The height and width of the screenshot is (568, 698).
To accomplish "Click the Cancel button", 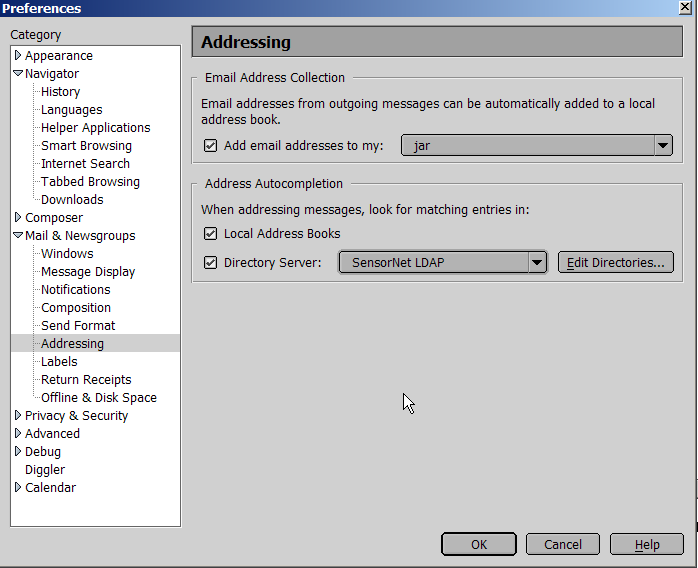I will 563,544.
